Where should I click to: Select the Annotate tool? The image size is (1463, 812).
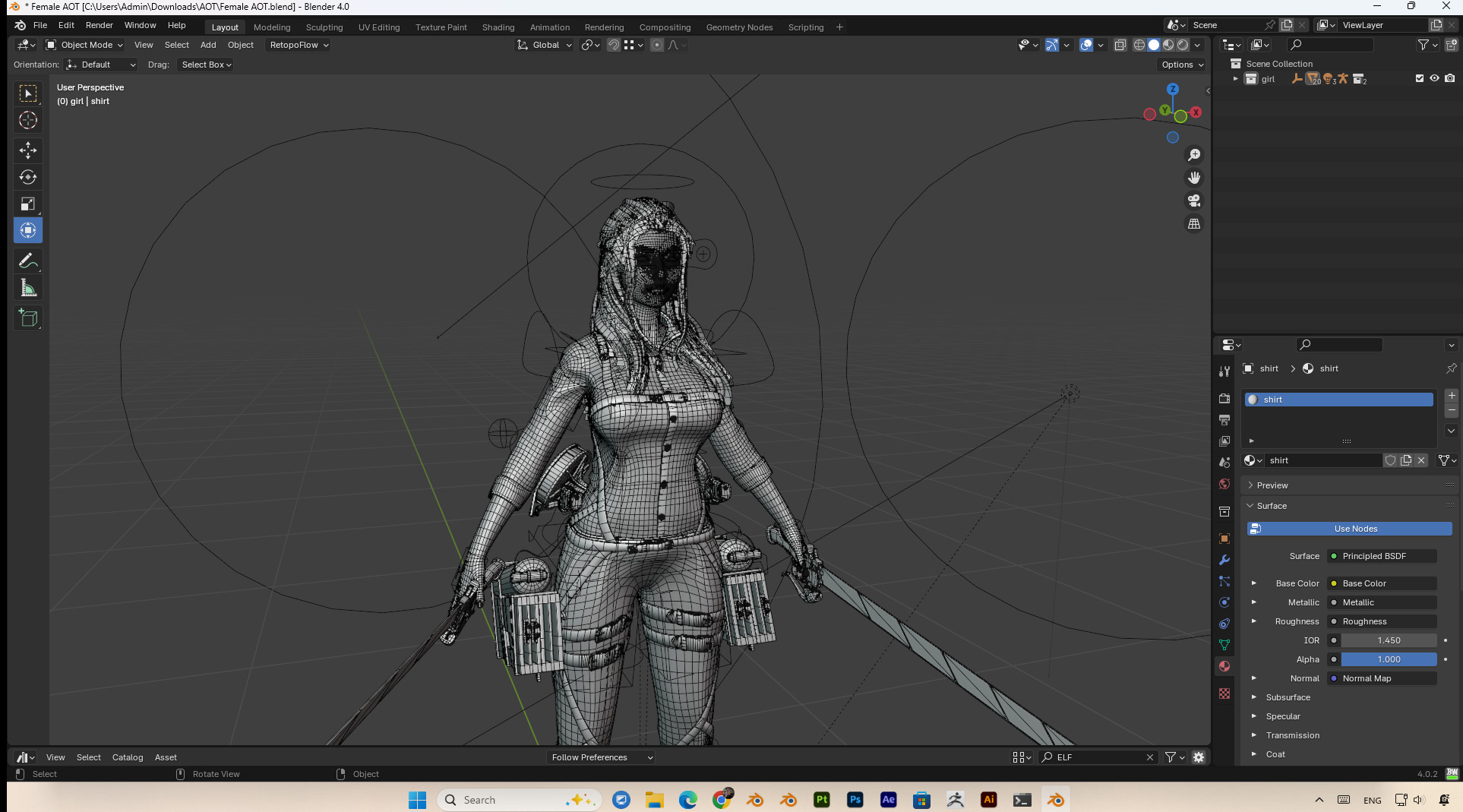point(28,261)
